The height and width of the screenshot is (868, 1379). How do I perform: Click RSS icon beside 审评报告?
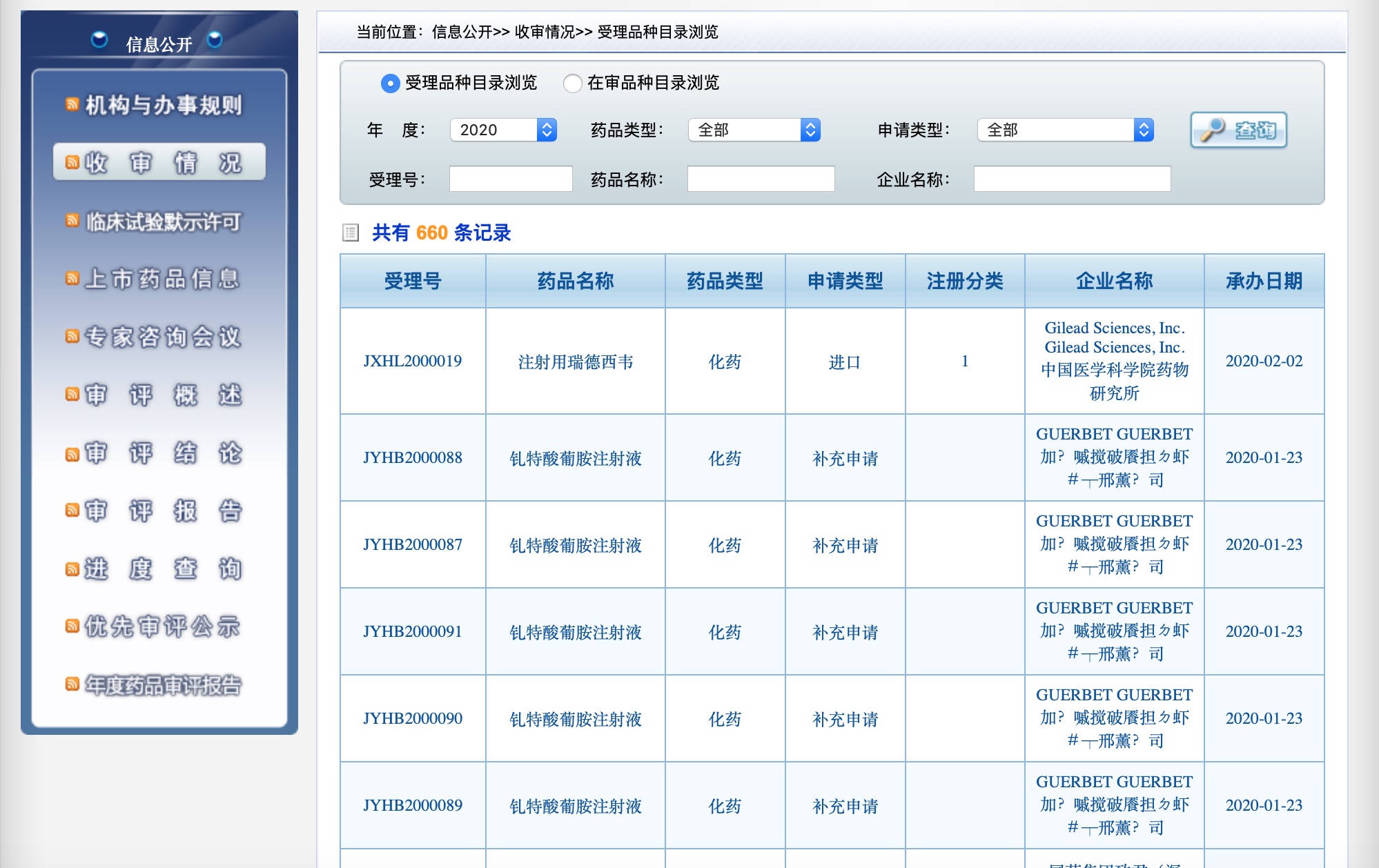72,511
